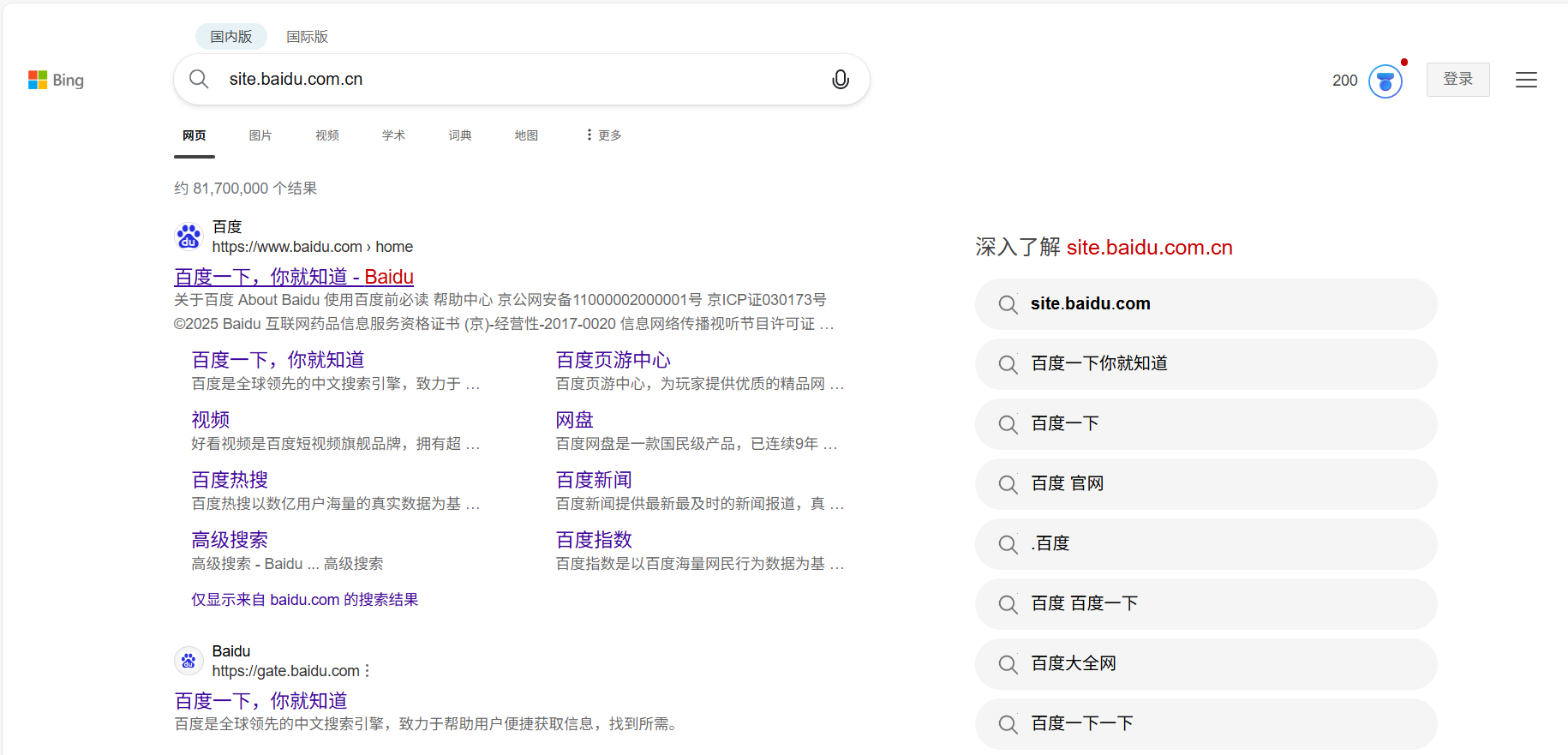Click the https://gate.baidu.com URL

[x=286, y=671]
